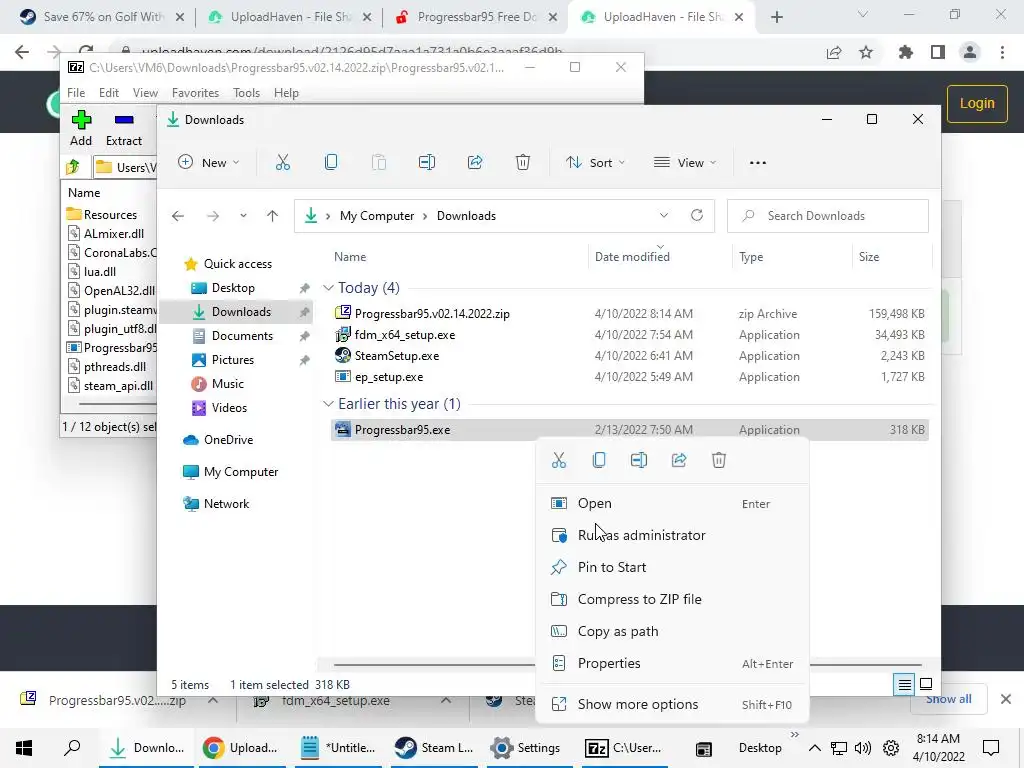Share this page icon in Chrome

pyautogui.click(x=834, y=52)
